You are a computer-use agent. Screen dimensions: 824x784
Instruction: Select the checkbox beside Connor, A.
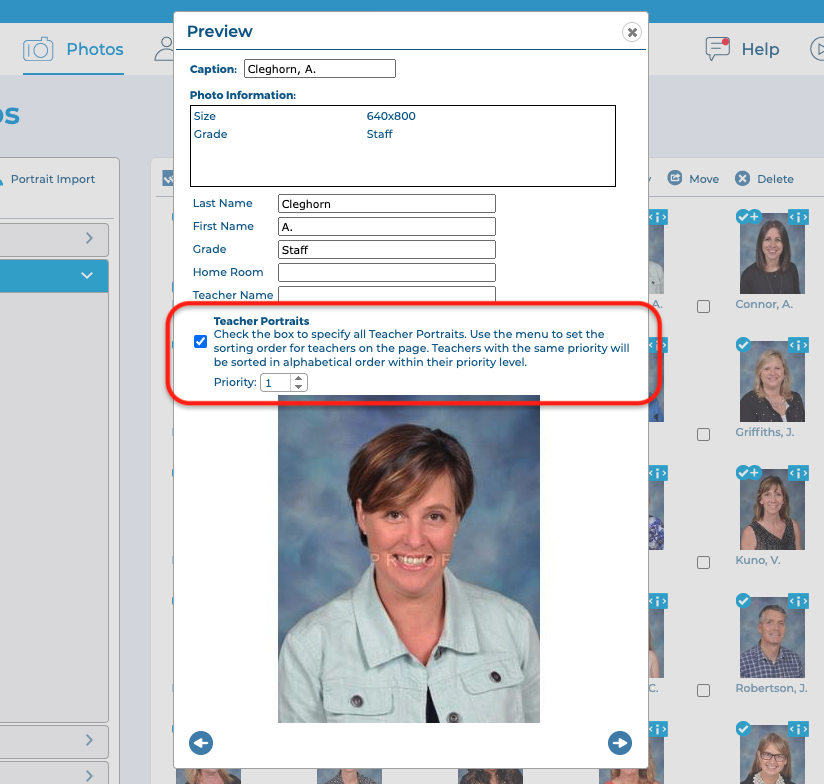tap(703, 306)
